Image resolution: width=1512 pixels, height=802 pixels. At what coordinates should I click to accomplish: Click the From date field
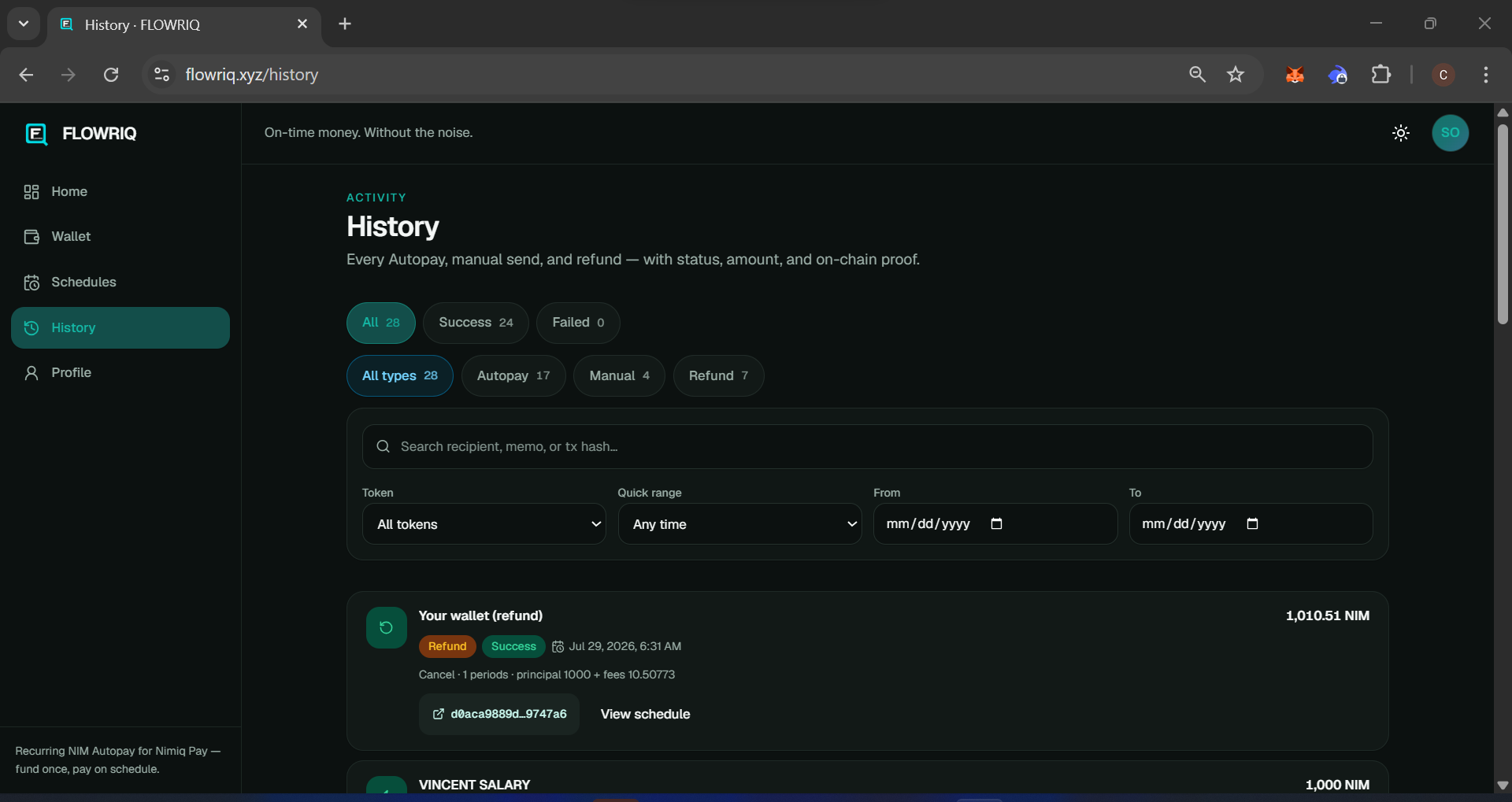click(995, 524)
